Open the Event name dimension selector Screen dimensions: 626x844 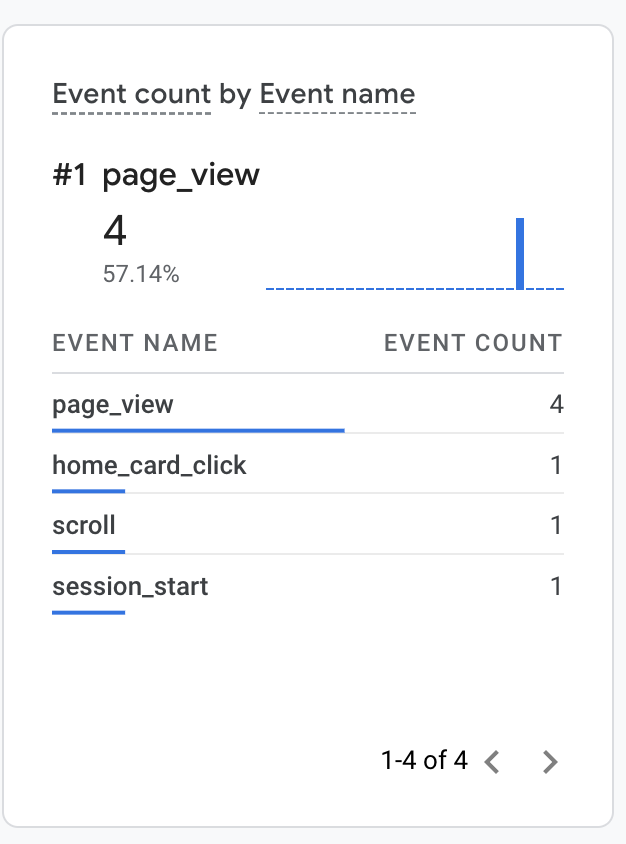[x=337, y=95]
